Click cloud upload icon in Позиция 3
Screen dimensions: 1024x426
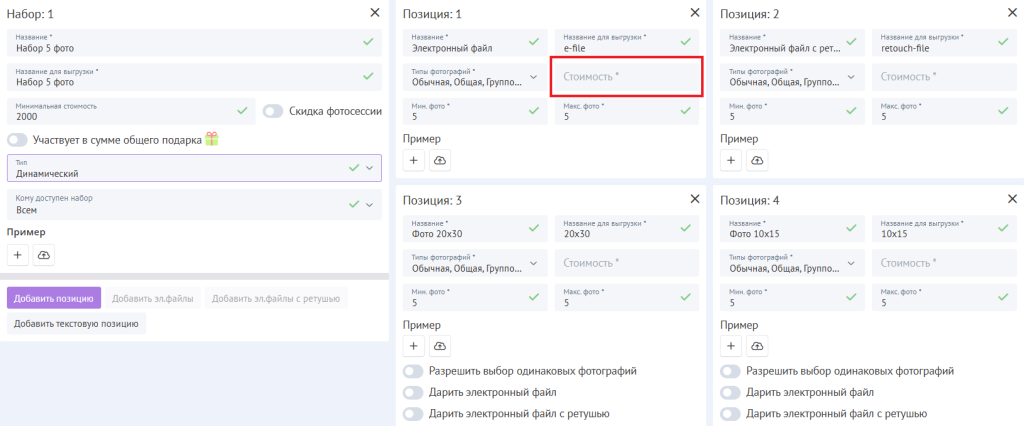(x=439, y=346)
